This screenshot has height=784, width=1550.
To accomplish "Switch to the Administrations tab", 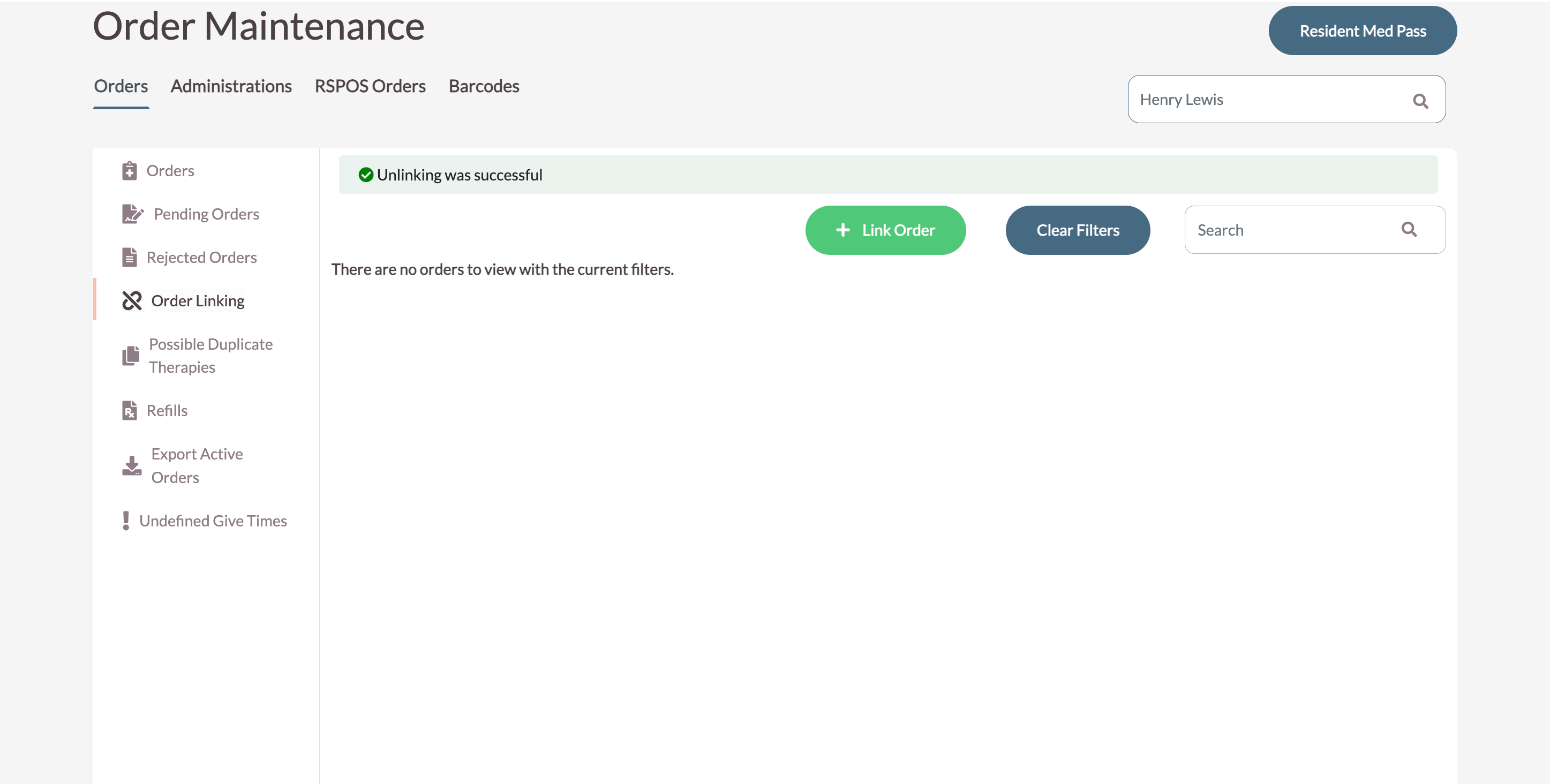I will click(x=231, y=86).
